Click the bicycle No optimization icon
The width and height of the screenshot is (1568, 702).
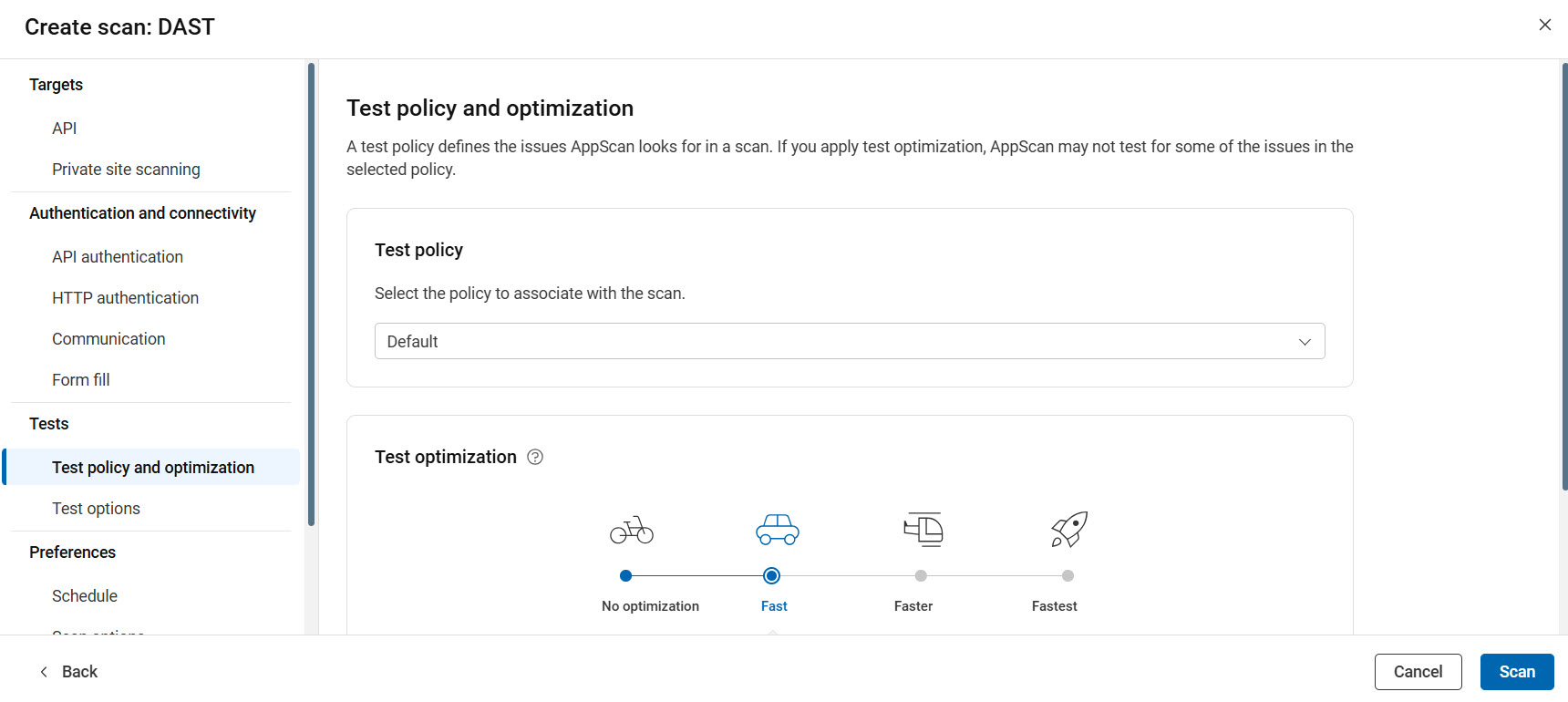632,530
